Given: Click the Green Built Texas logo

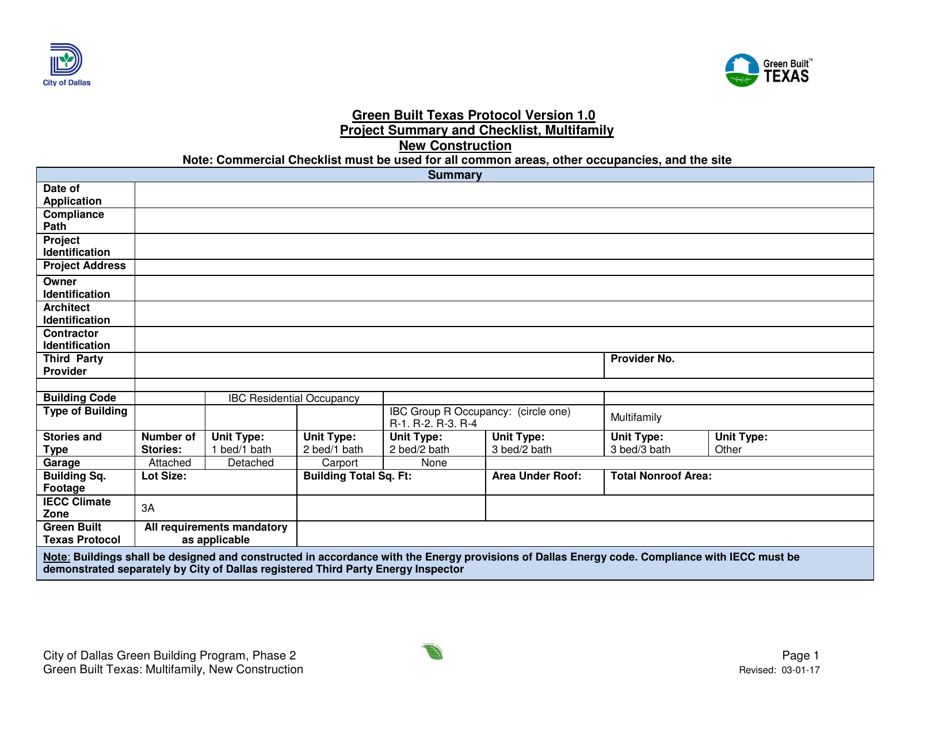Looking at the screenshot, I should point(768,70).
